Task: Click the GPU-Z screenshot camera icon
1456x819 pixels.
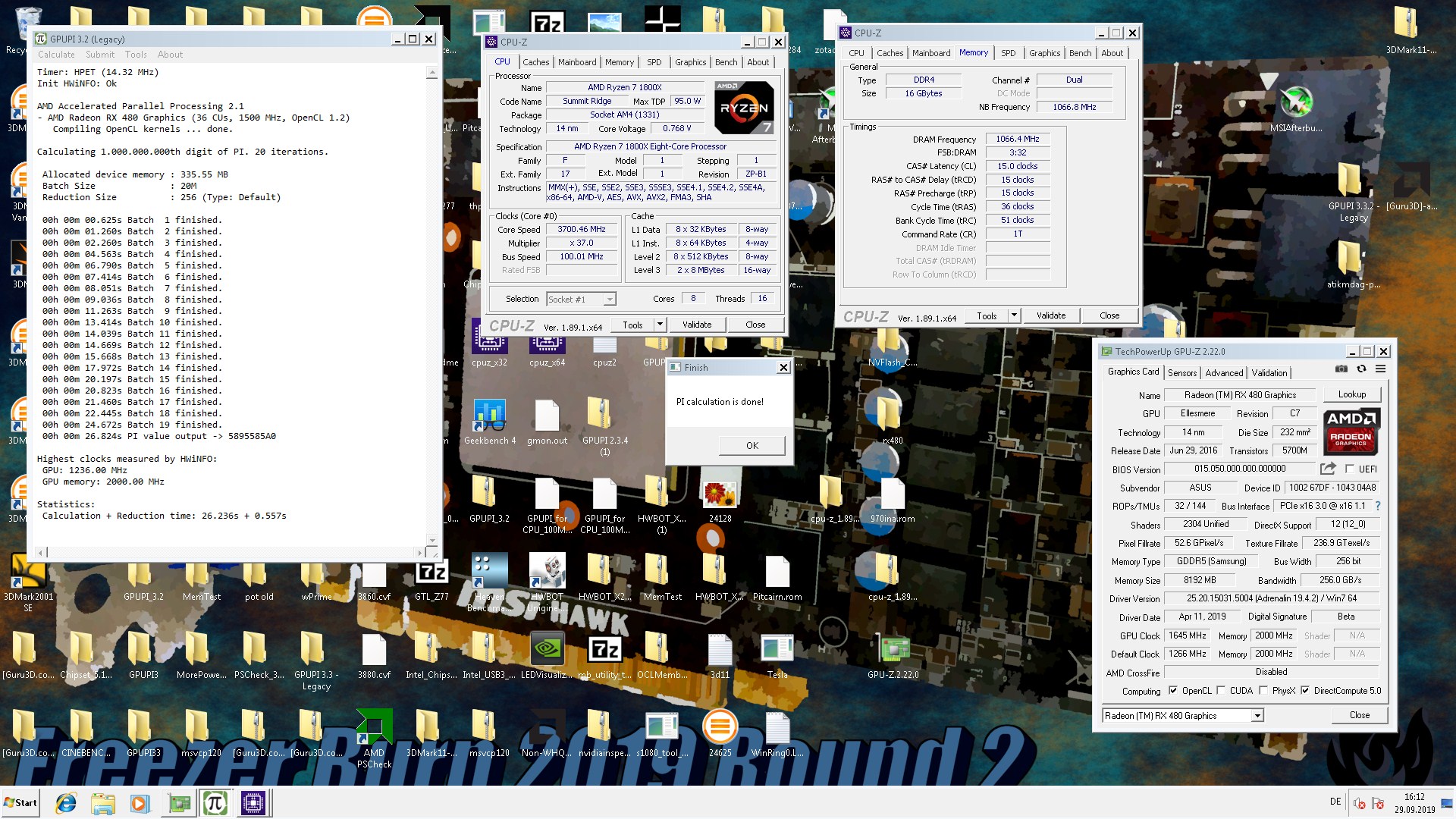Action: 1341,369
